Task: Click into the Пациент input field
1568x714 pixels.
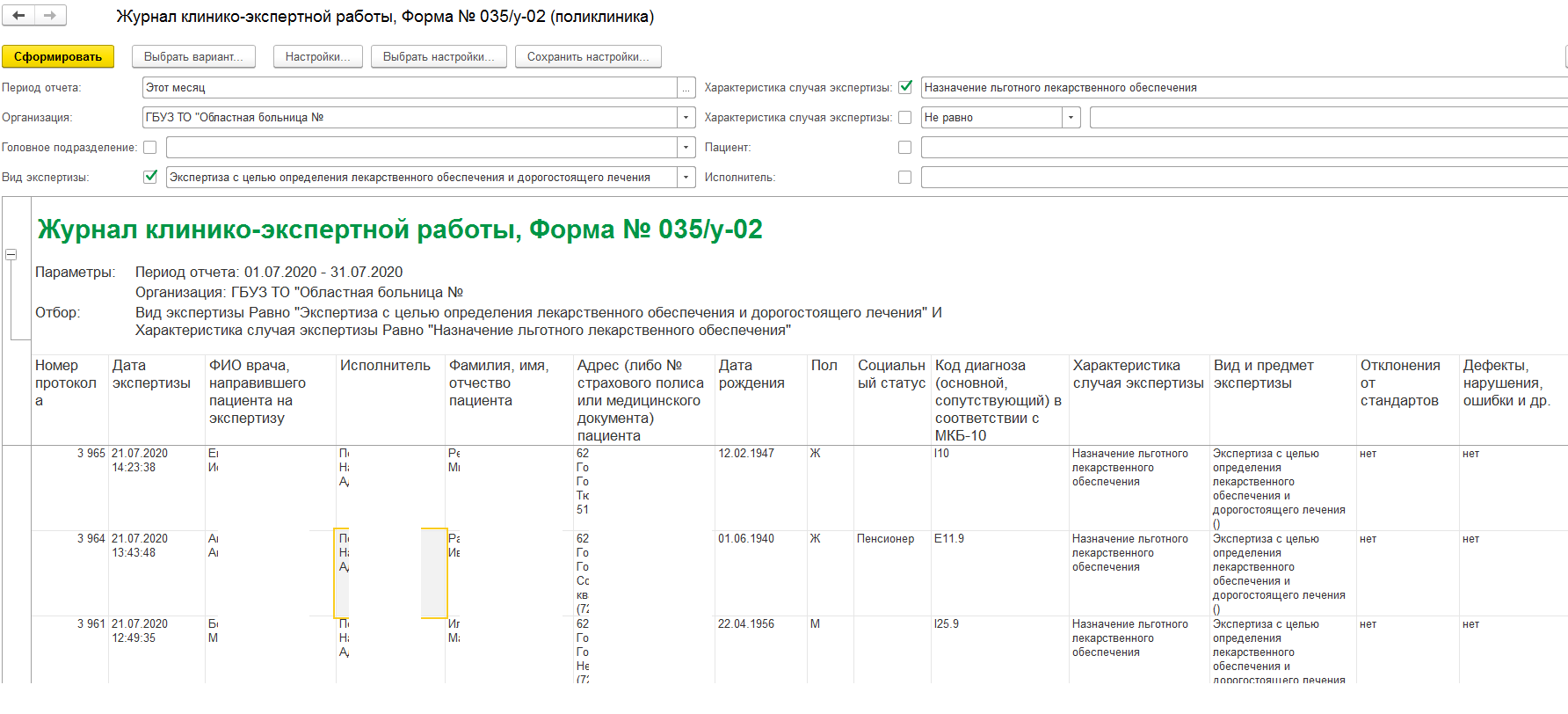Action: [x=1230, y=148]
